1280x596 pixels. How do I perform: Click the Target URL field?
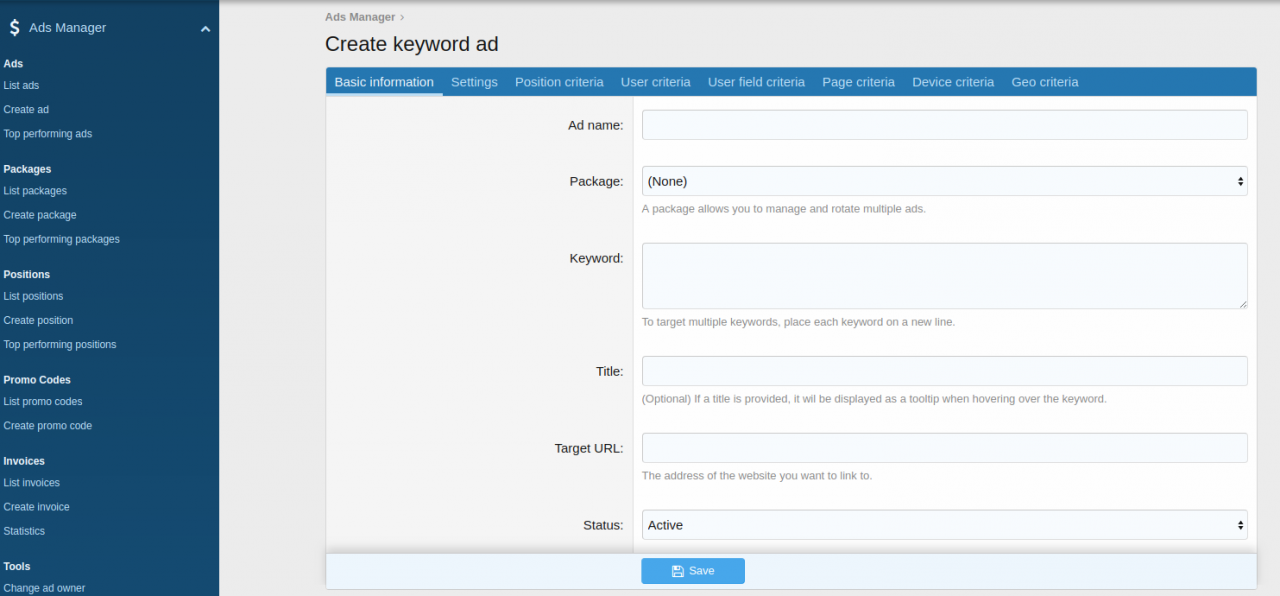point(944,448)
